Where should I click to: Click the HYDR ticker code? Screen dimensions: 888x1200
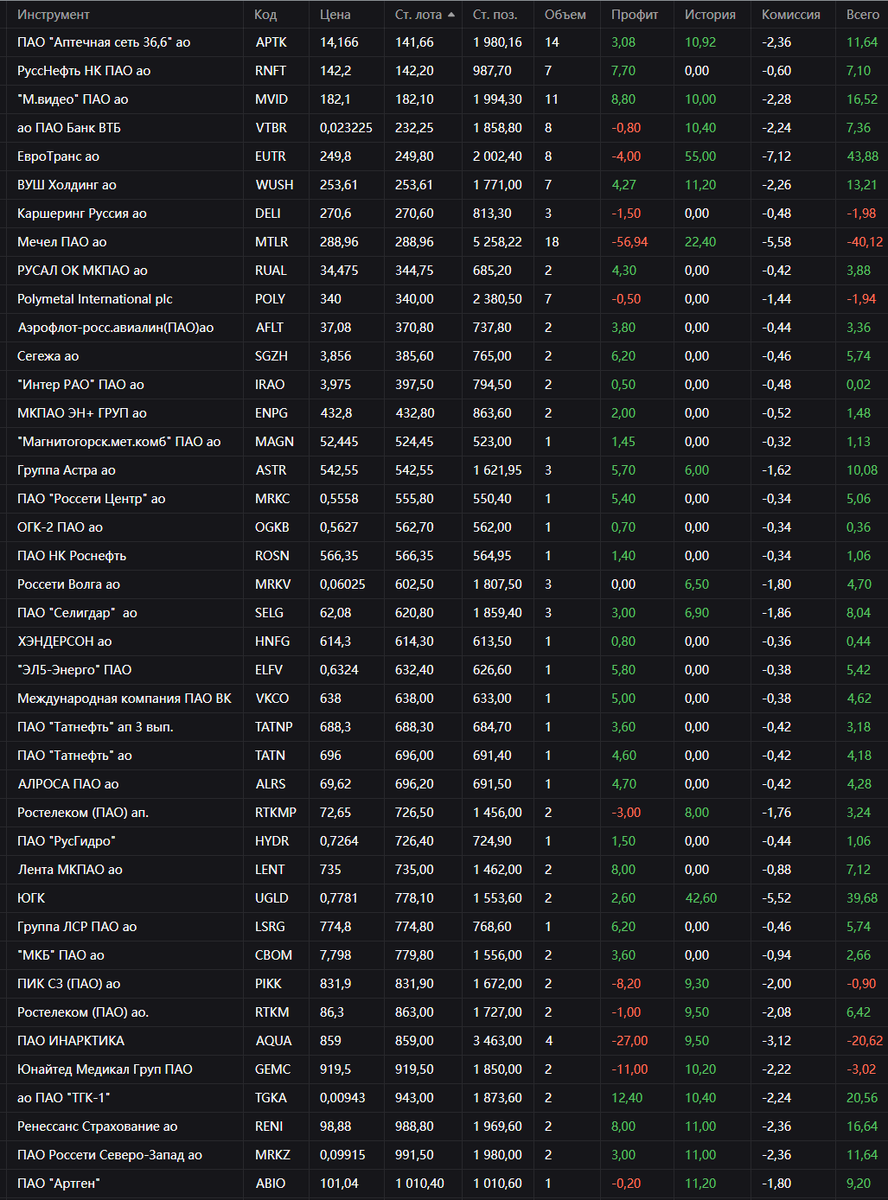(x=270, y=841)
